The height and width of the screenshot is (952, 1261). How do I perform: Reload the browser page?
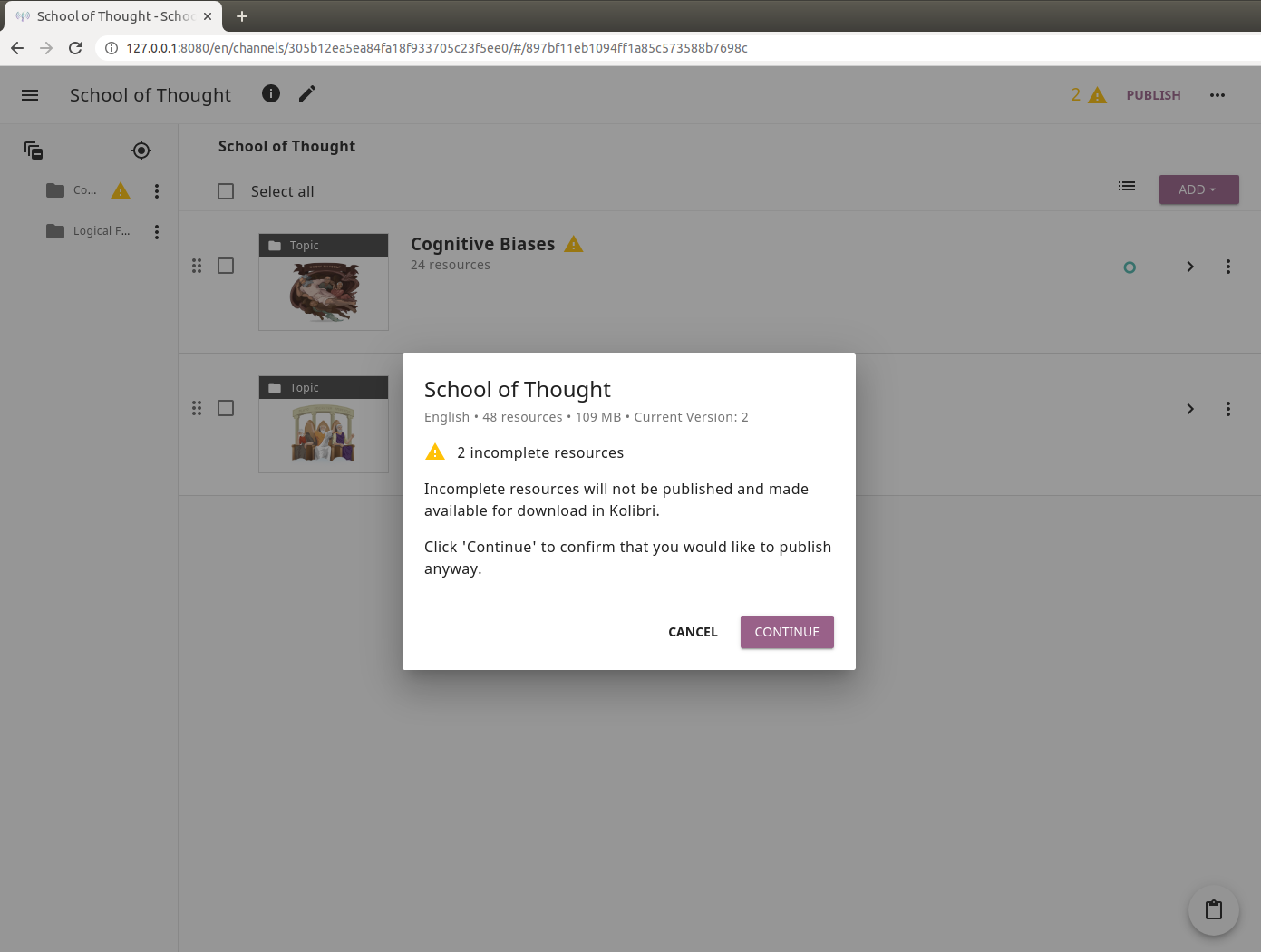pyautogui.click(x=75, y=48)
